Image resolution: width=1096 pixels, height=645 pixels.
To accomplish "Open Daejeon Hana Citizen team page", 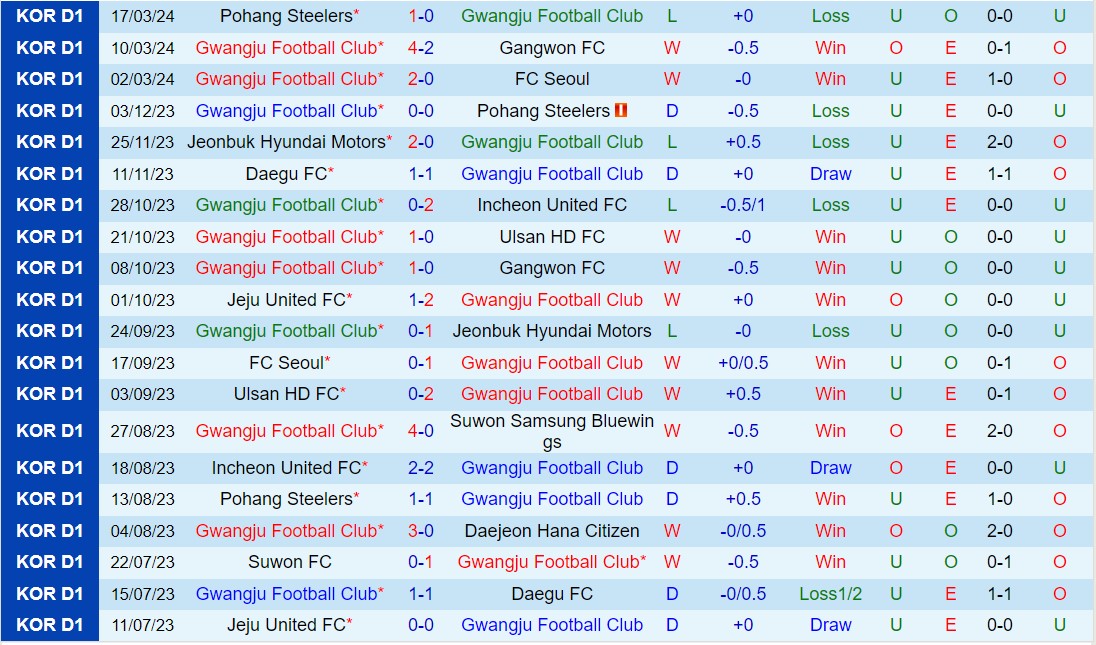I will click(x=552, y=531).
